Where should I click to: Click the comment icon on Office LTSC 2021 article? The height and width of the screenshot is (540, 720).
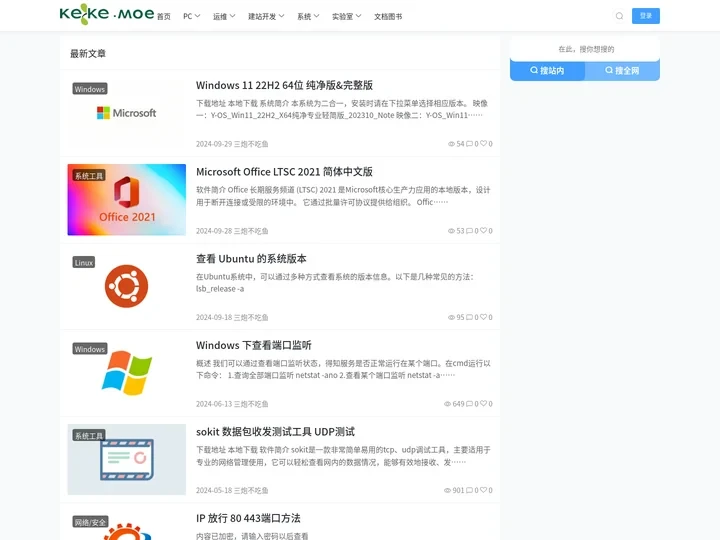[x=469, y=231]
